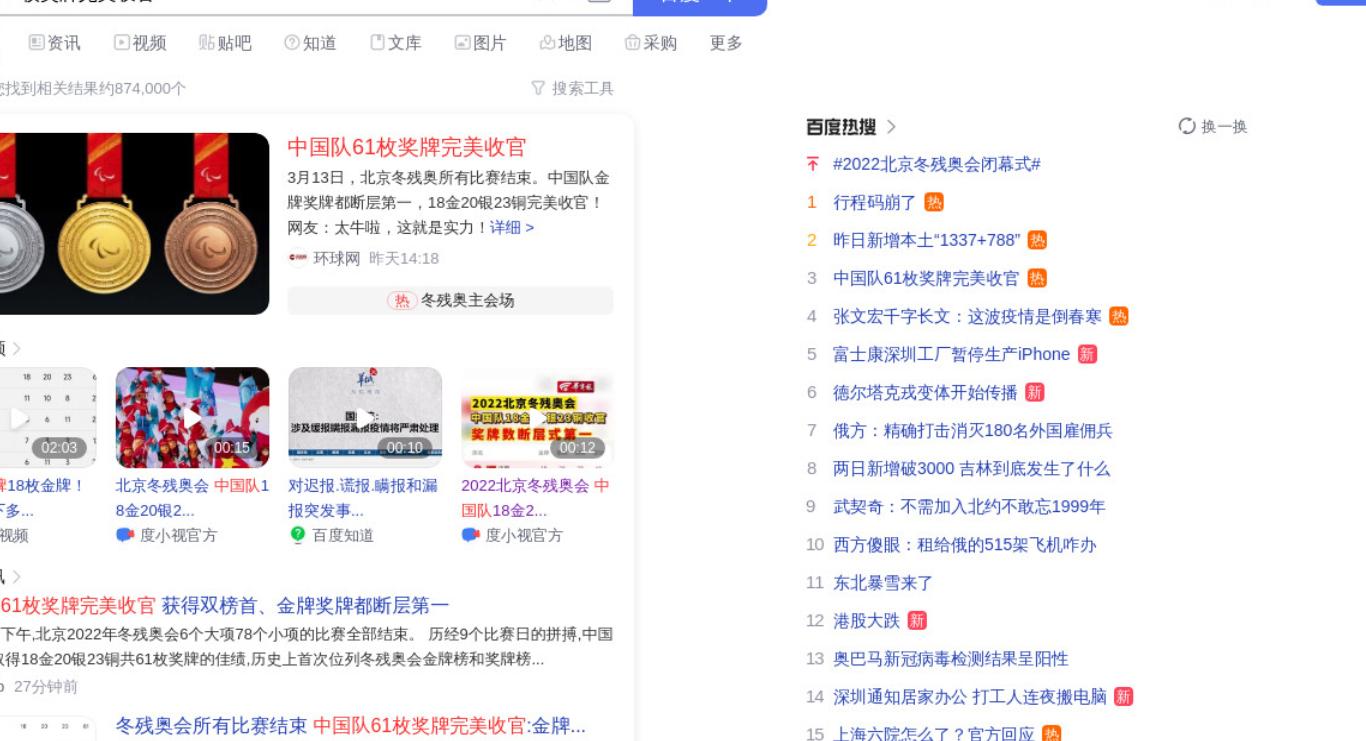Image resolution: width=1366 pixels, height=741 pixels.
Task: Open result 冬残奥会所有比赛结束 中国队61枚奖牌完美收官
Action: 350,726
